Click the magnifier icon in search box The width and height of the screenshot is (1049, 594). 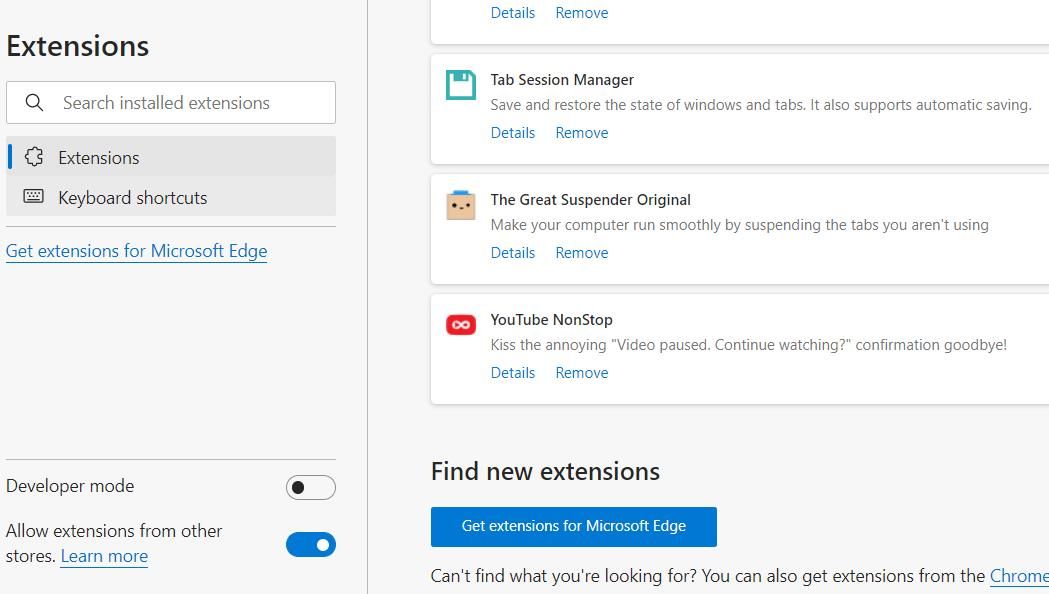[x=34, y=102]
